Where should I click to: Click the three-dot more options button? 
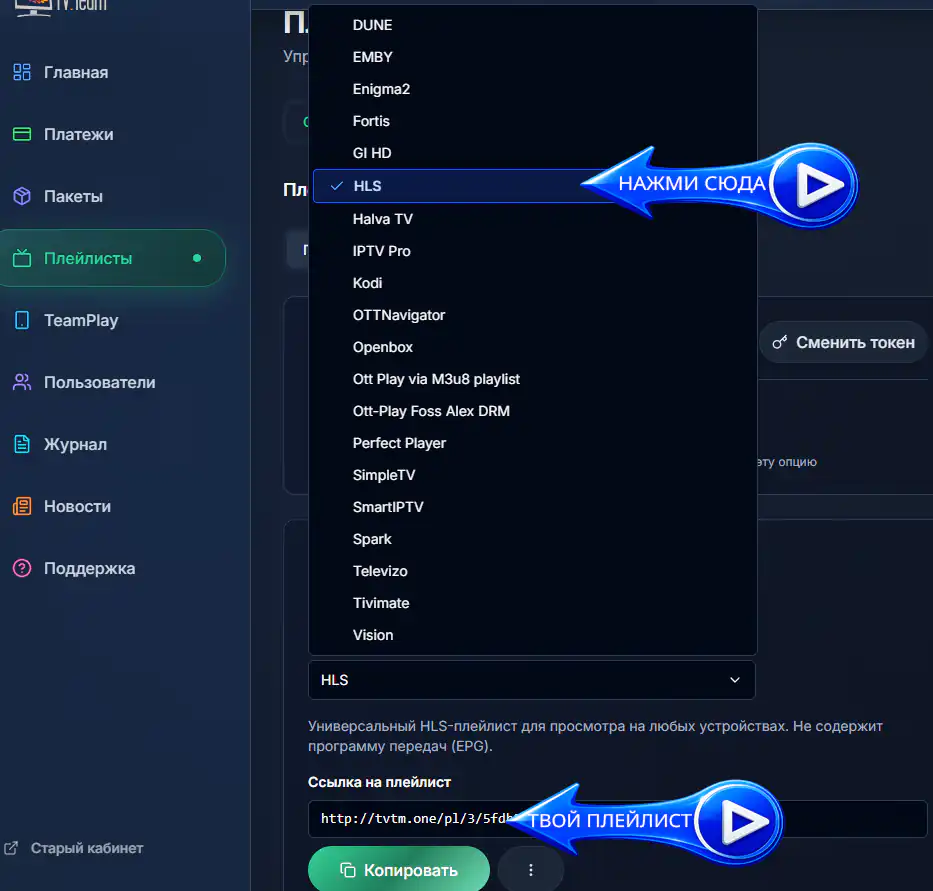click(x=531, y=870)
